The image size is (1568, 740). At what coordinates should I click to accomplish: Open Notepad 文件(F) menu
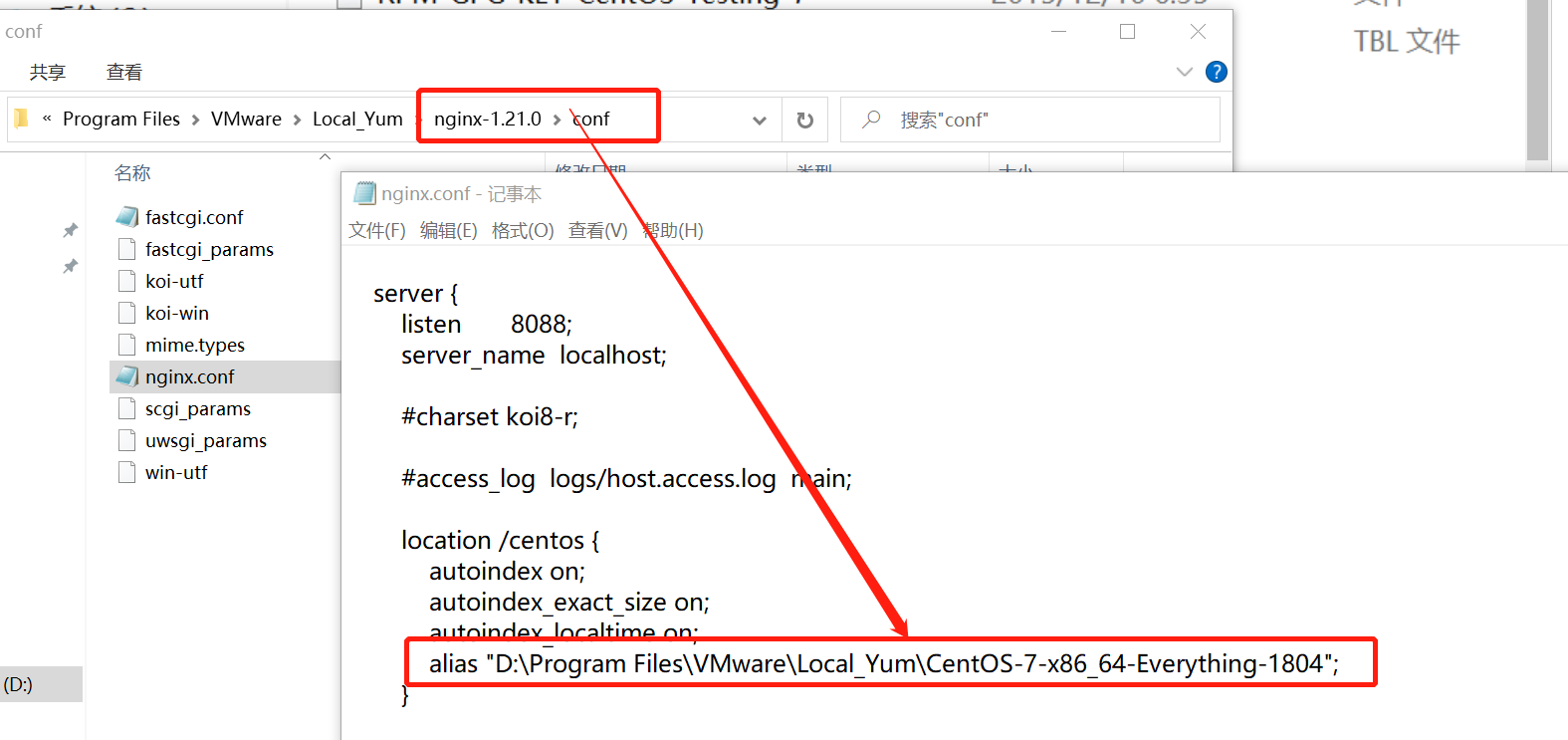[x=377, y=230]
